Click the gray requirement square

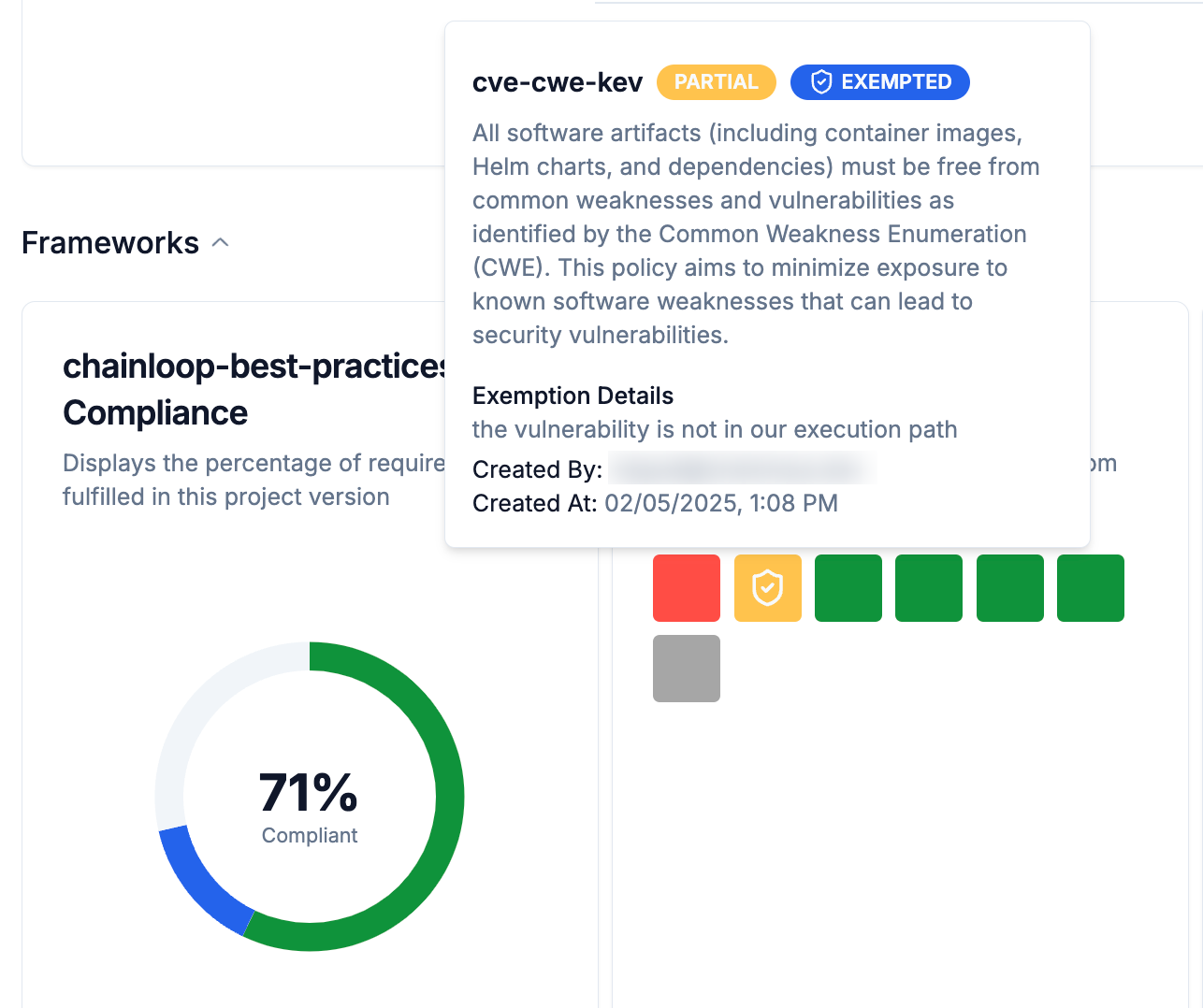(687, 669)
